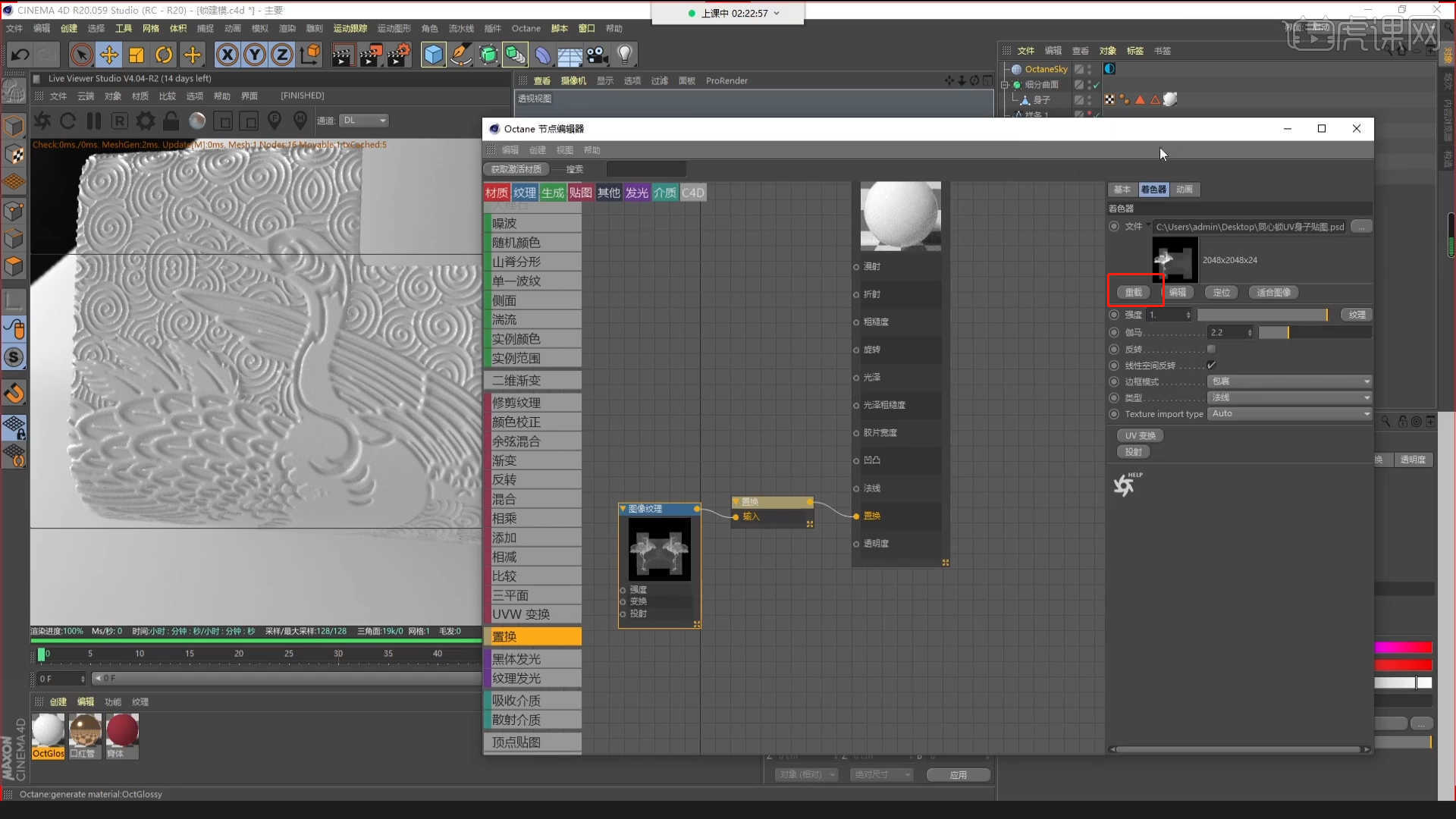Open the deformer bend icon
The width and height of the screenshot is (1456, 819).
coord(543,55)
